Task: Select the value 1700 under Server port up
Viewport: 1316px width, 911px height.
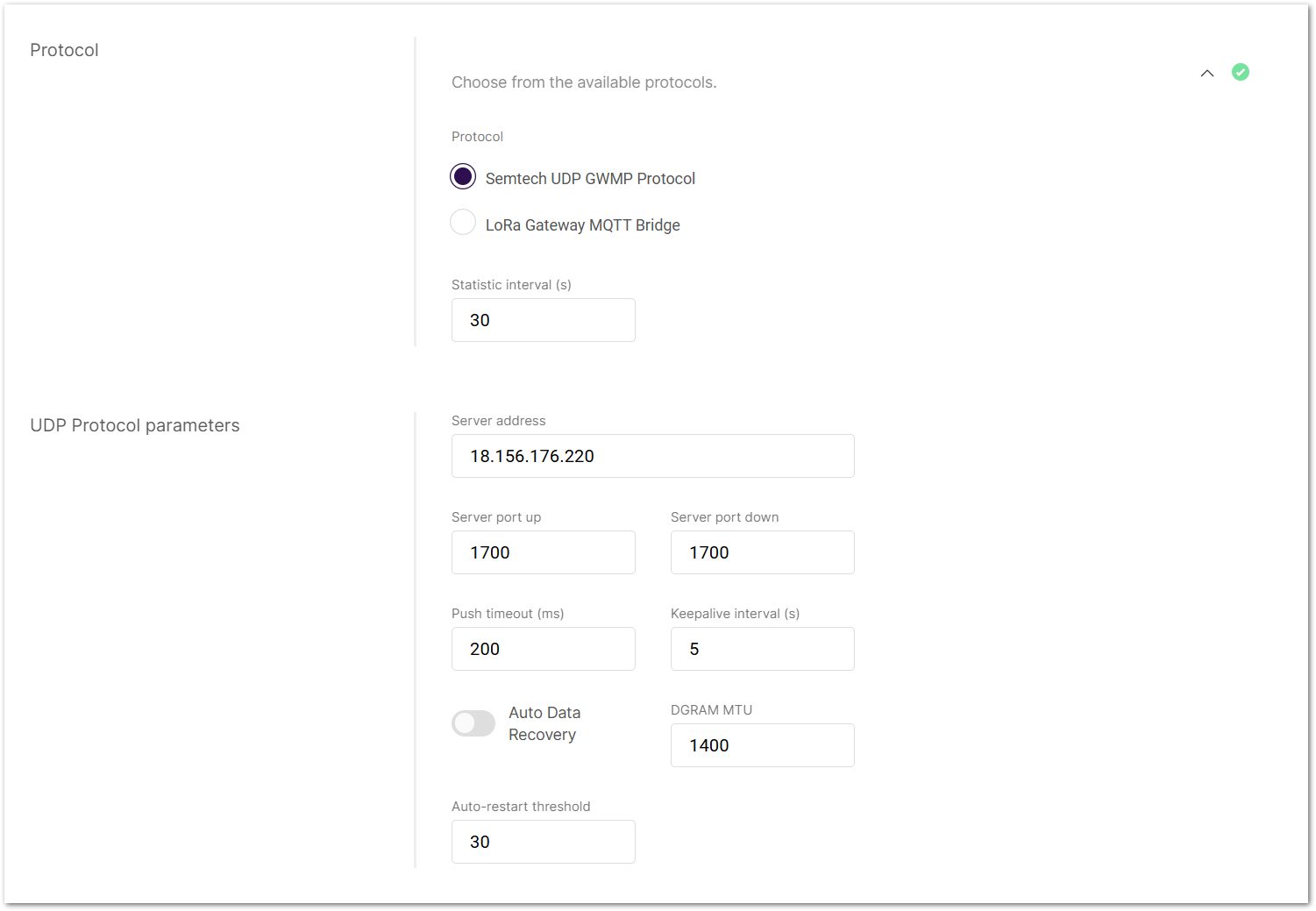Action: click(x=488, y=552)
